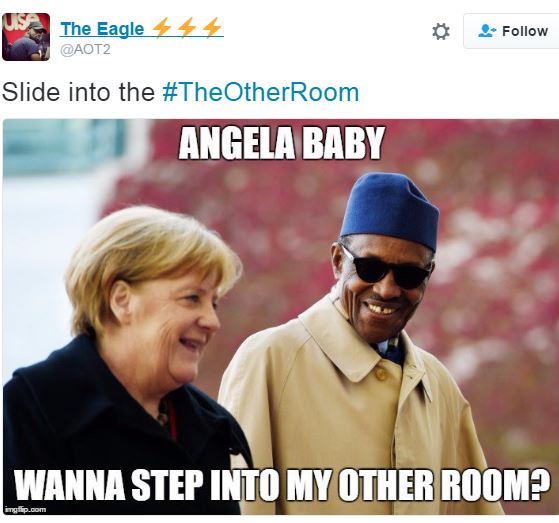
Task: Click the middle lightning bolt emoji
Action: click(187, 27)
